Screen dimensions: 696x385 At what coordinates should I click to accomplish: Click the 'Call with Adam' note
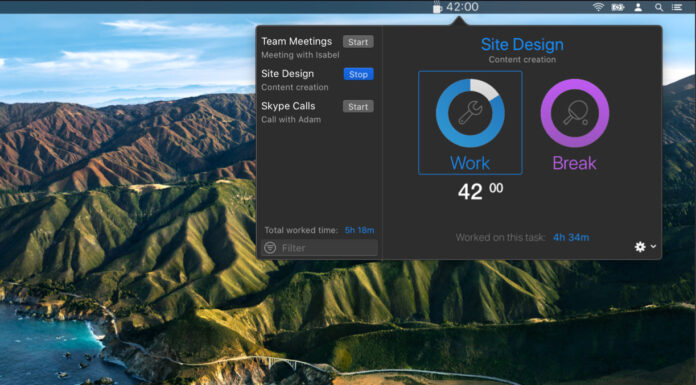coord(291,119)
